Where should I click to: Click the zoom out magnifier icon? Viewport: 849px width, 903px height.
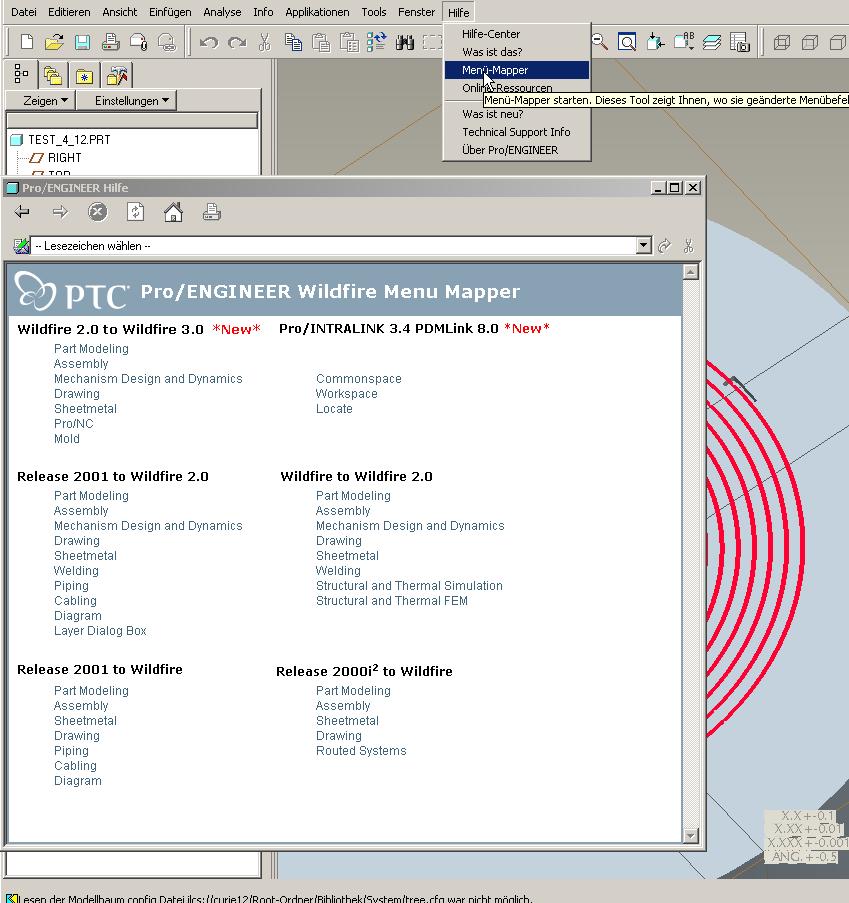click(x=600, y=42)
